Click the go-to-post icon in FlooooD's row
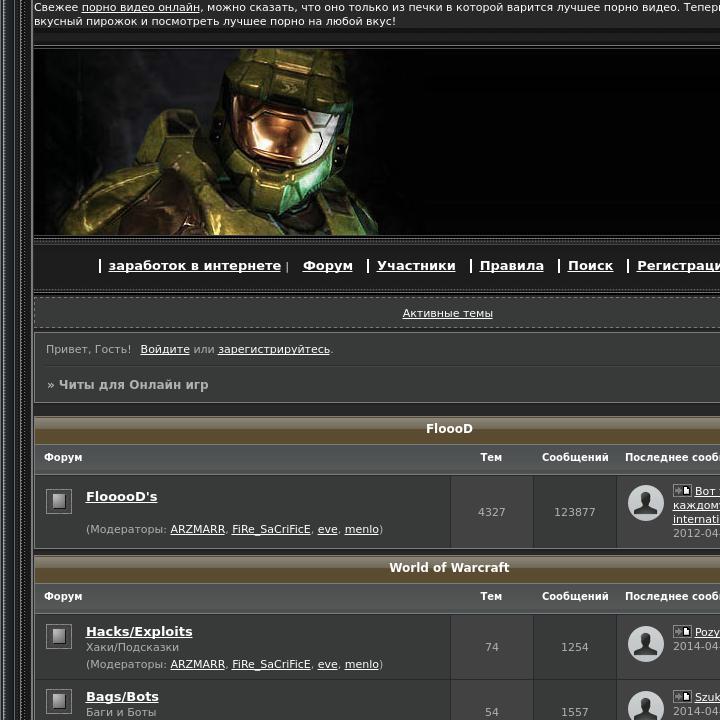Viewport: 720px width, 720px height. pyautogui.click(x=682, y=490)
